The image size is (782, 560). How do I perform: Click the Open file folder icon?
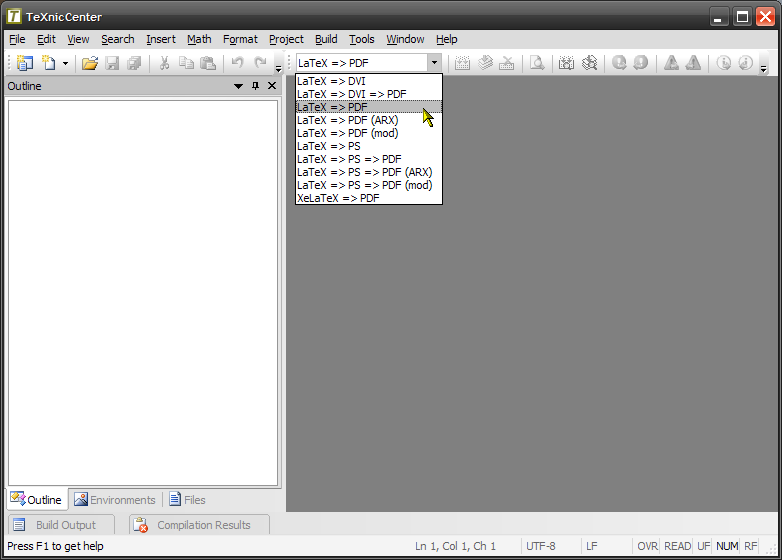coord(90,63)
